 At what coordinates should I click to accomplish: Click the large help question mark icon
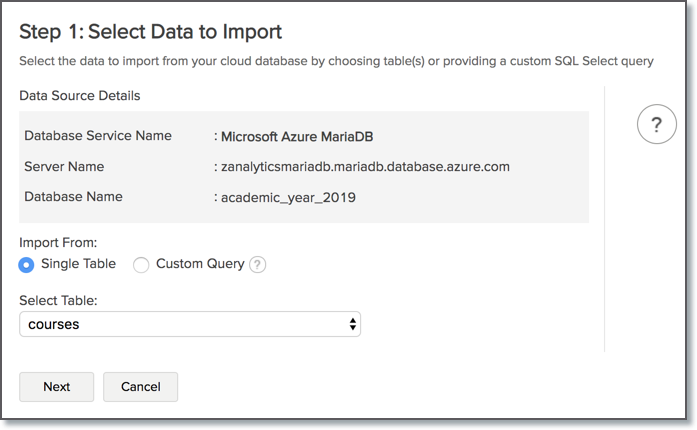656,124
